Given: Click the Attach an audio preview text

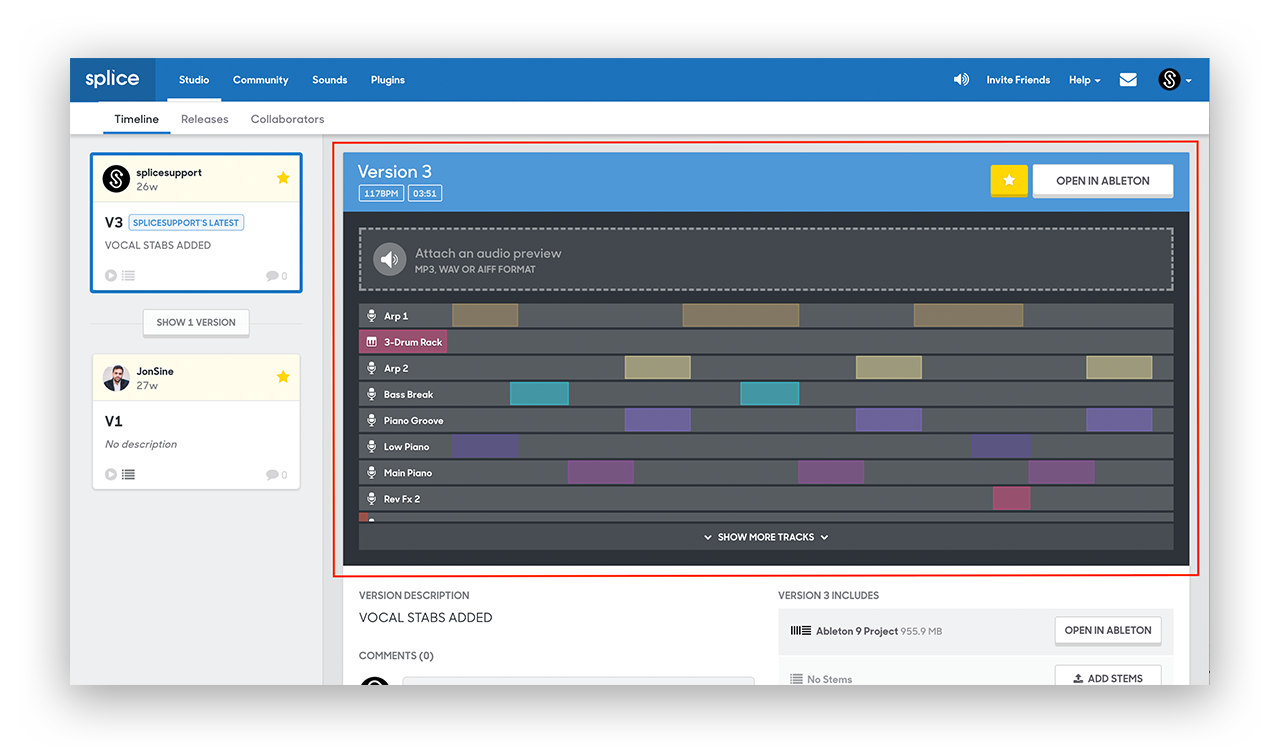Looking at the screenshot, I should coord(488,253).
